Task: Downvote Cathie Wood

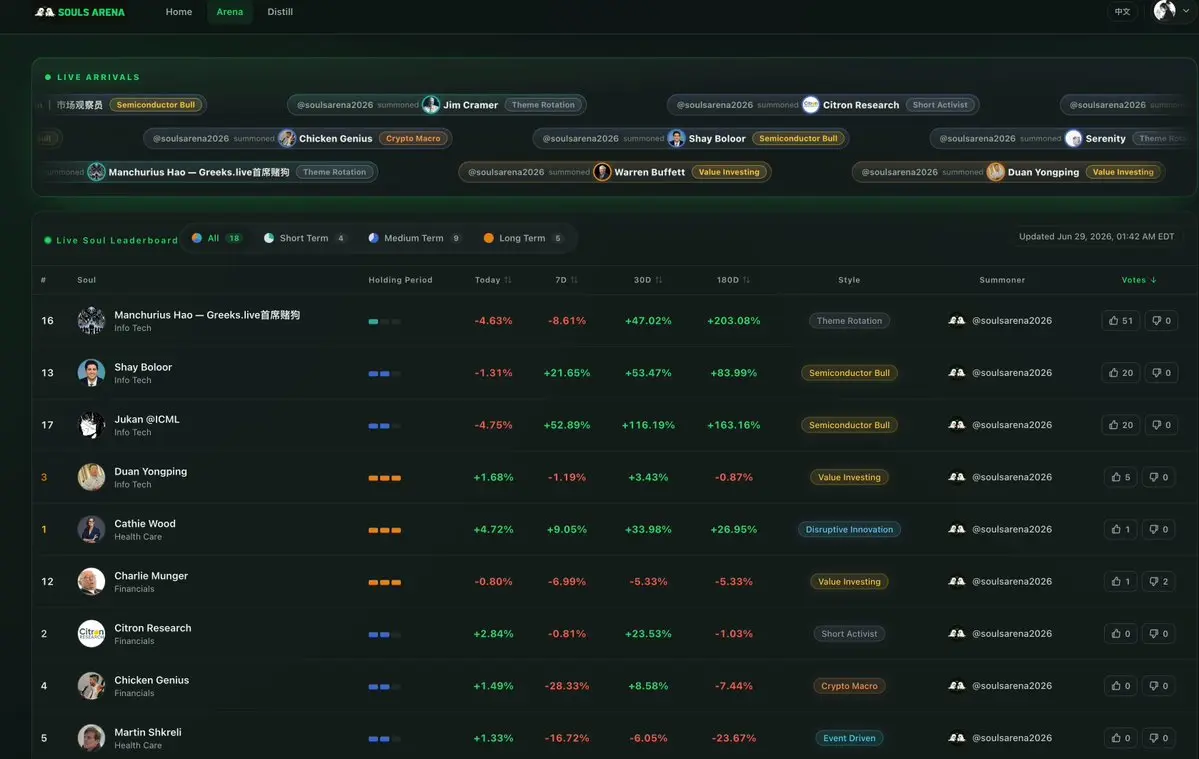Action: click(x=1158, y=529)
